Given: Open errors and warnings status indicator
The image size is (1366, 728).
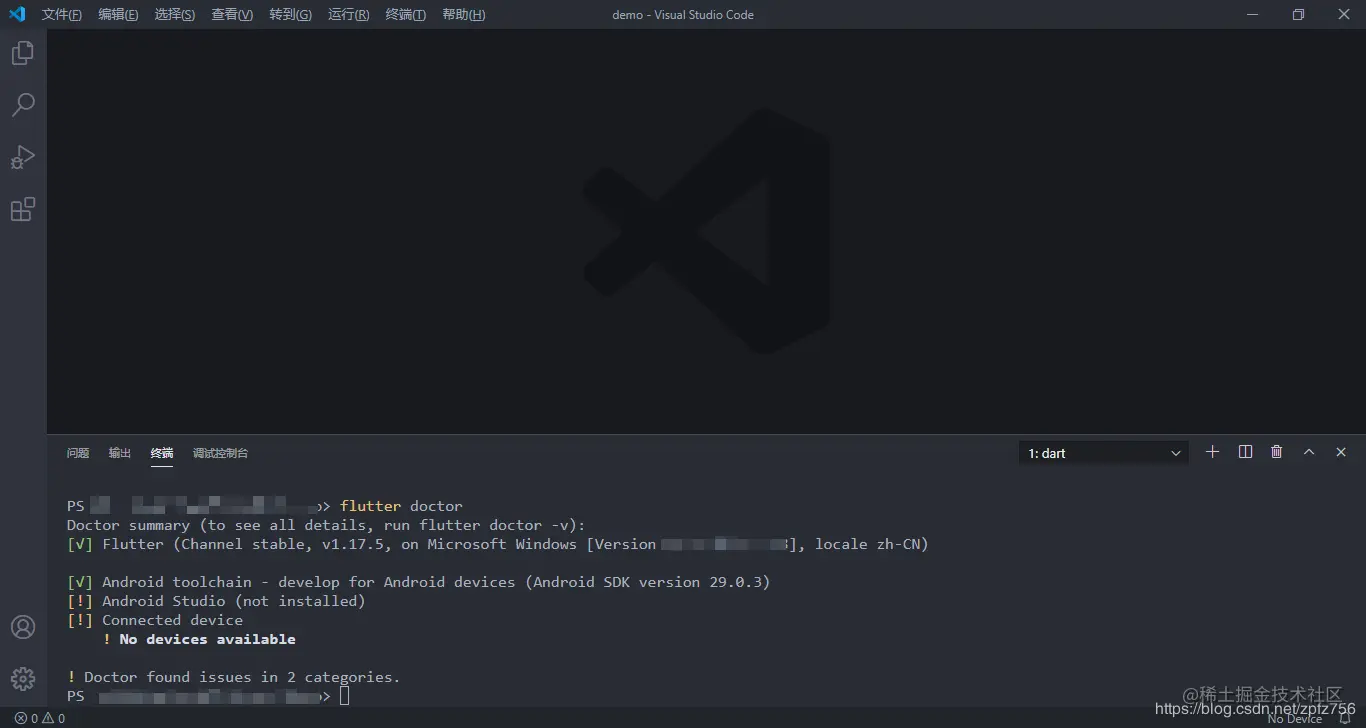Looking at the screenshot, I should [x=40, y=718].
